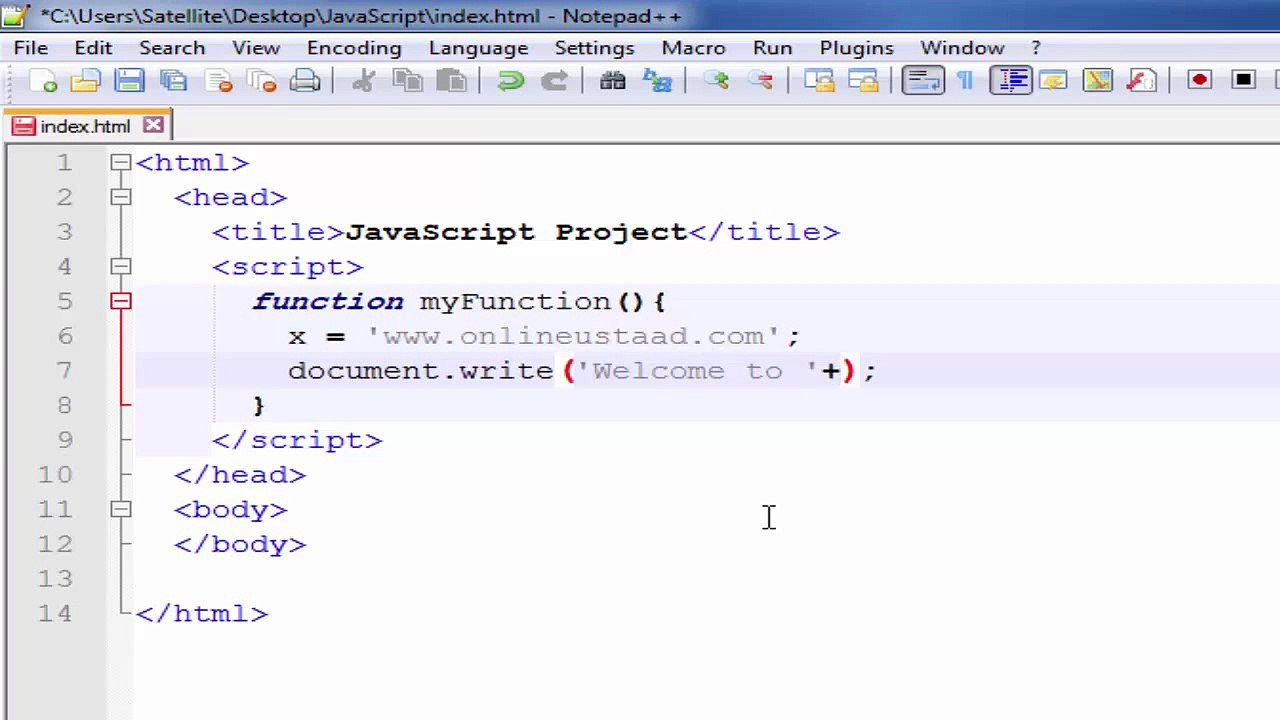Click the 'function' keyword on line 5
Screen dimensions: 1280x720
[x=328, y=302]
